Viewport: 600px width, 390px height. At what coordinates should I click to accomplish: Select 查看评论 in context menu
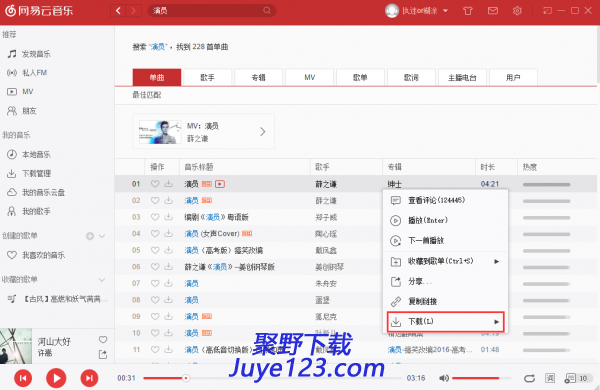[x=445, y=200]
